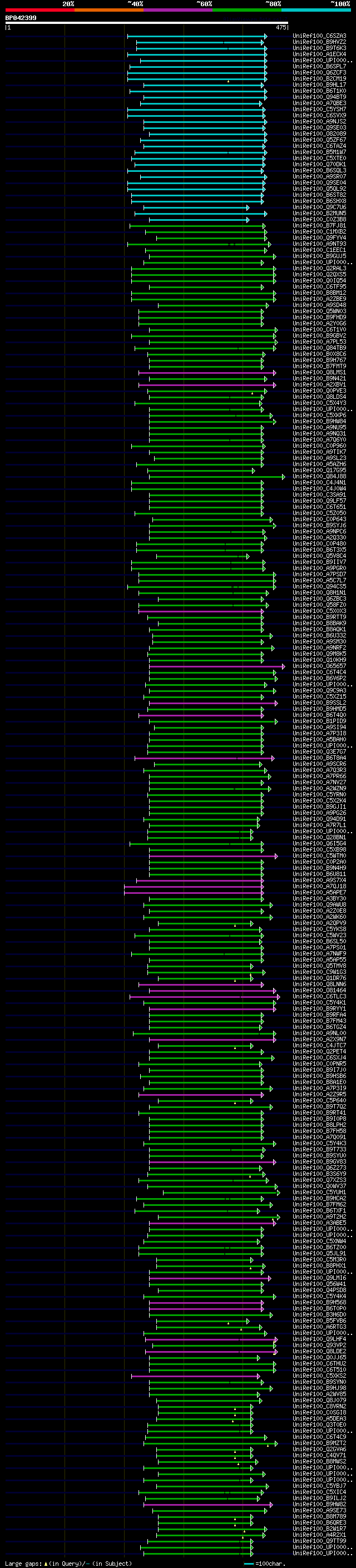This screenshot has width=356, height=1568.
Task: Click the UniRef100_B8MWS2 entry
Action: coord(319,1461)
